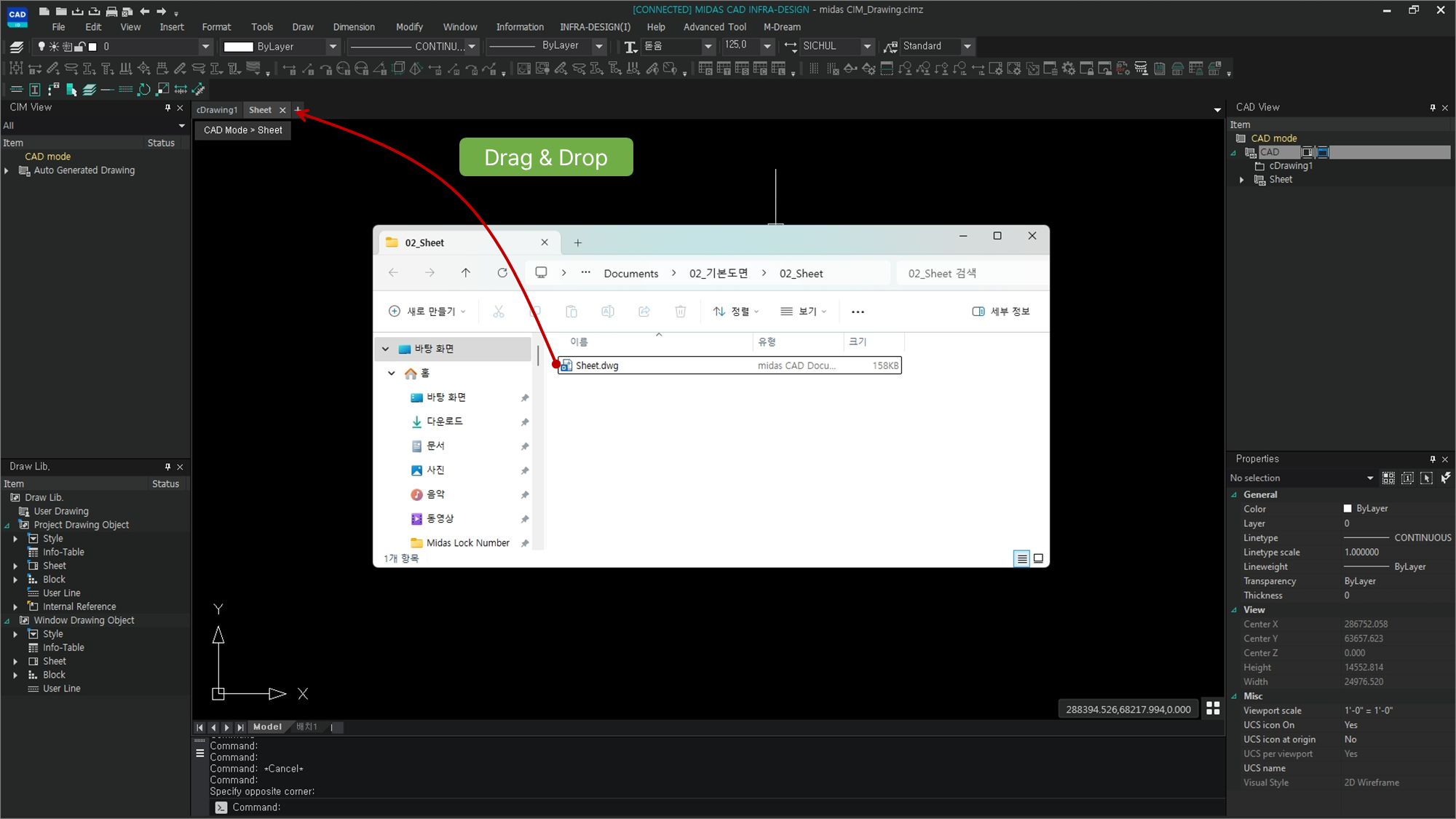
Task: Click the white ByLayer color swatch
Action: tap(238, 47)
